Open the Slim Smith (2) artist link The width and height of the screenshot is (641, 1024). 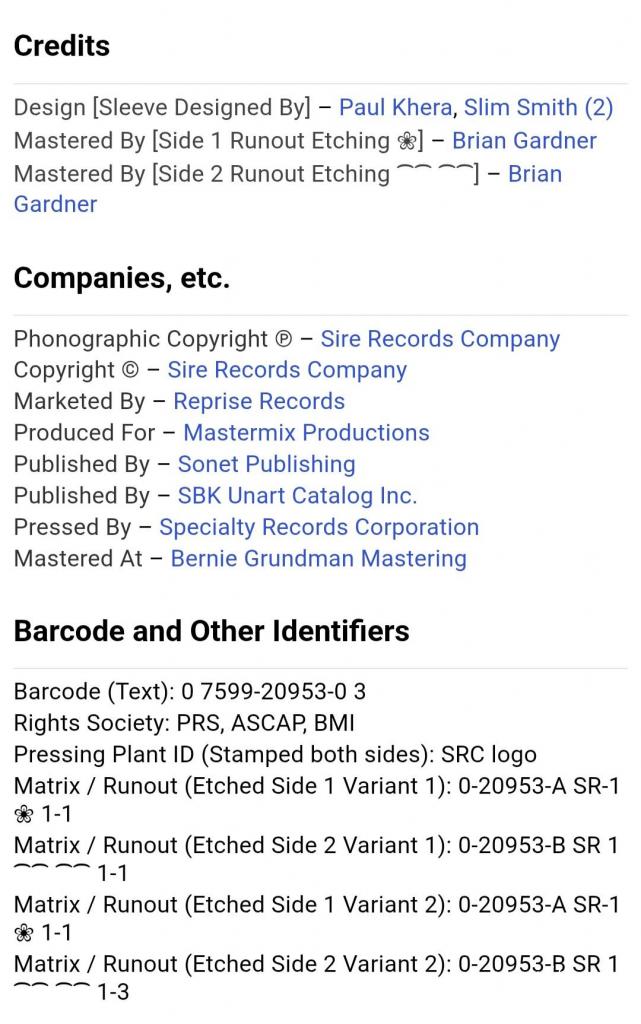(538, 108)
